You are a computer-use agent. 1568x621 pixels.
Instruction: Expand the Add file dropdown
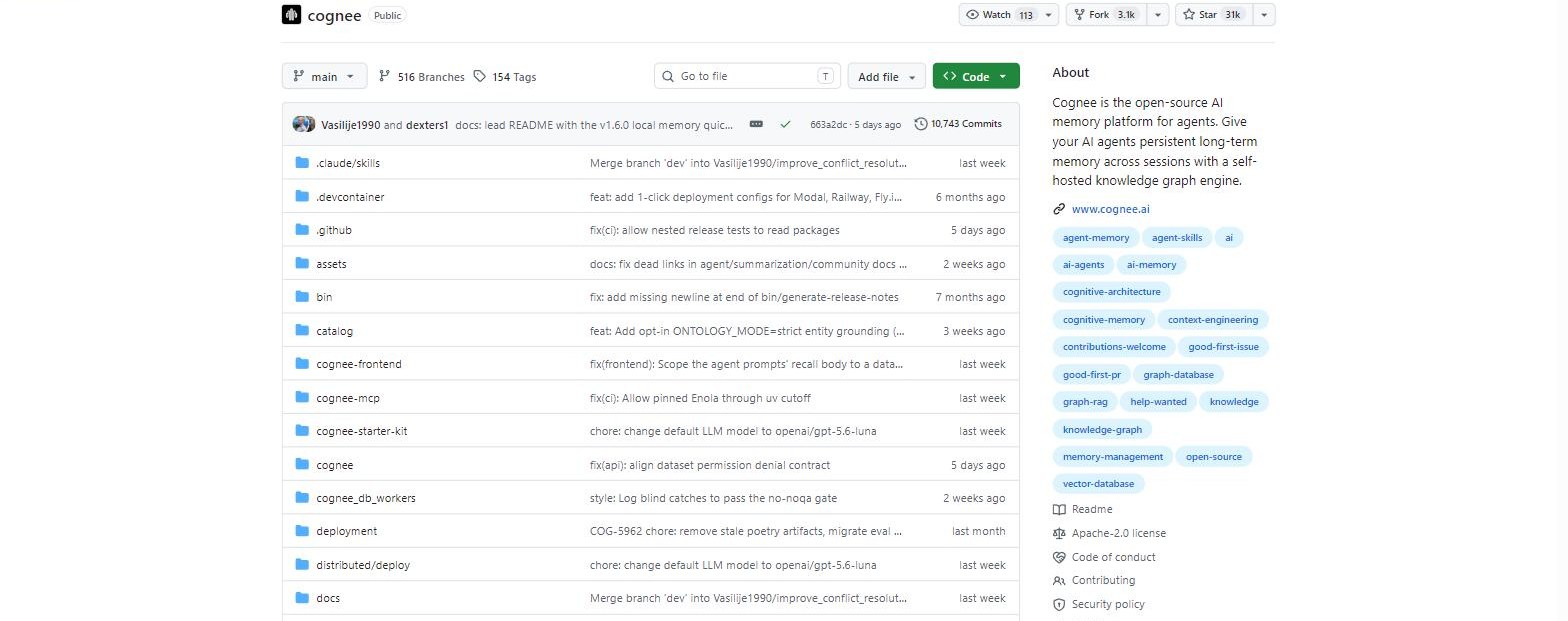coord(887,77)
